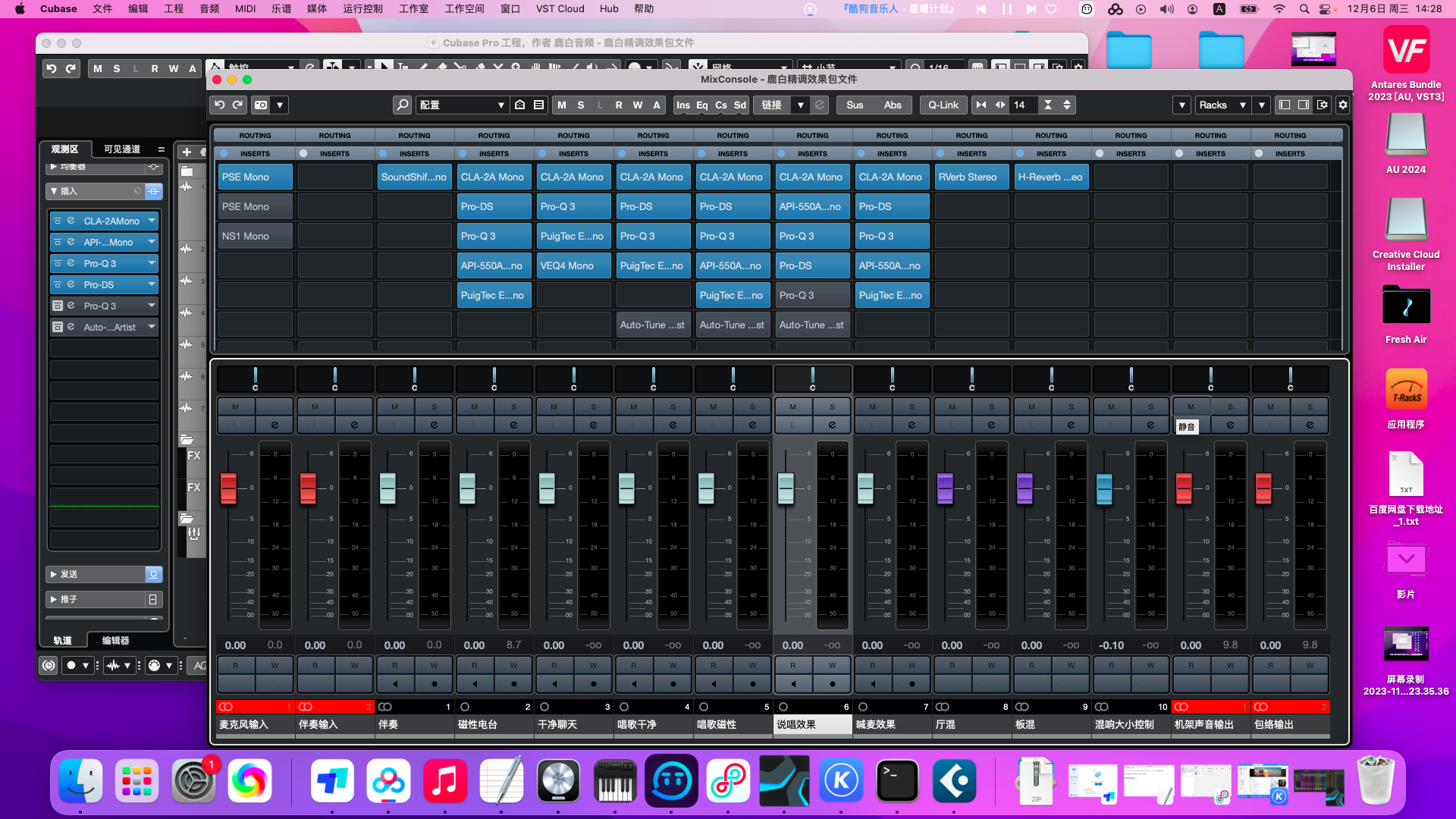Expand the 发送 section in left panel
This screenshot has height=819, width=1456.
coord(53,573)
